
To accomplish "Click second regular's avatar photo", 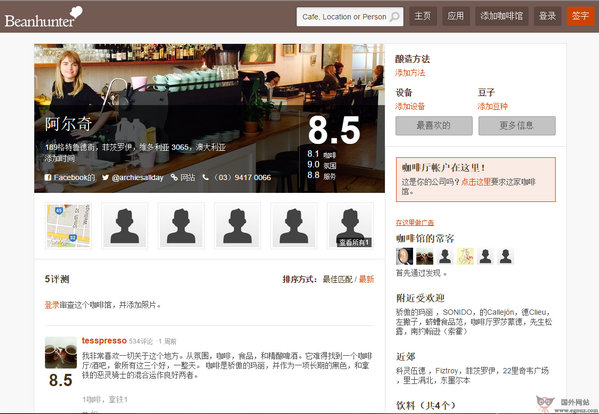I will tap(424, 256).
